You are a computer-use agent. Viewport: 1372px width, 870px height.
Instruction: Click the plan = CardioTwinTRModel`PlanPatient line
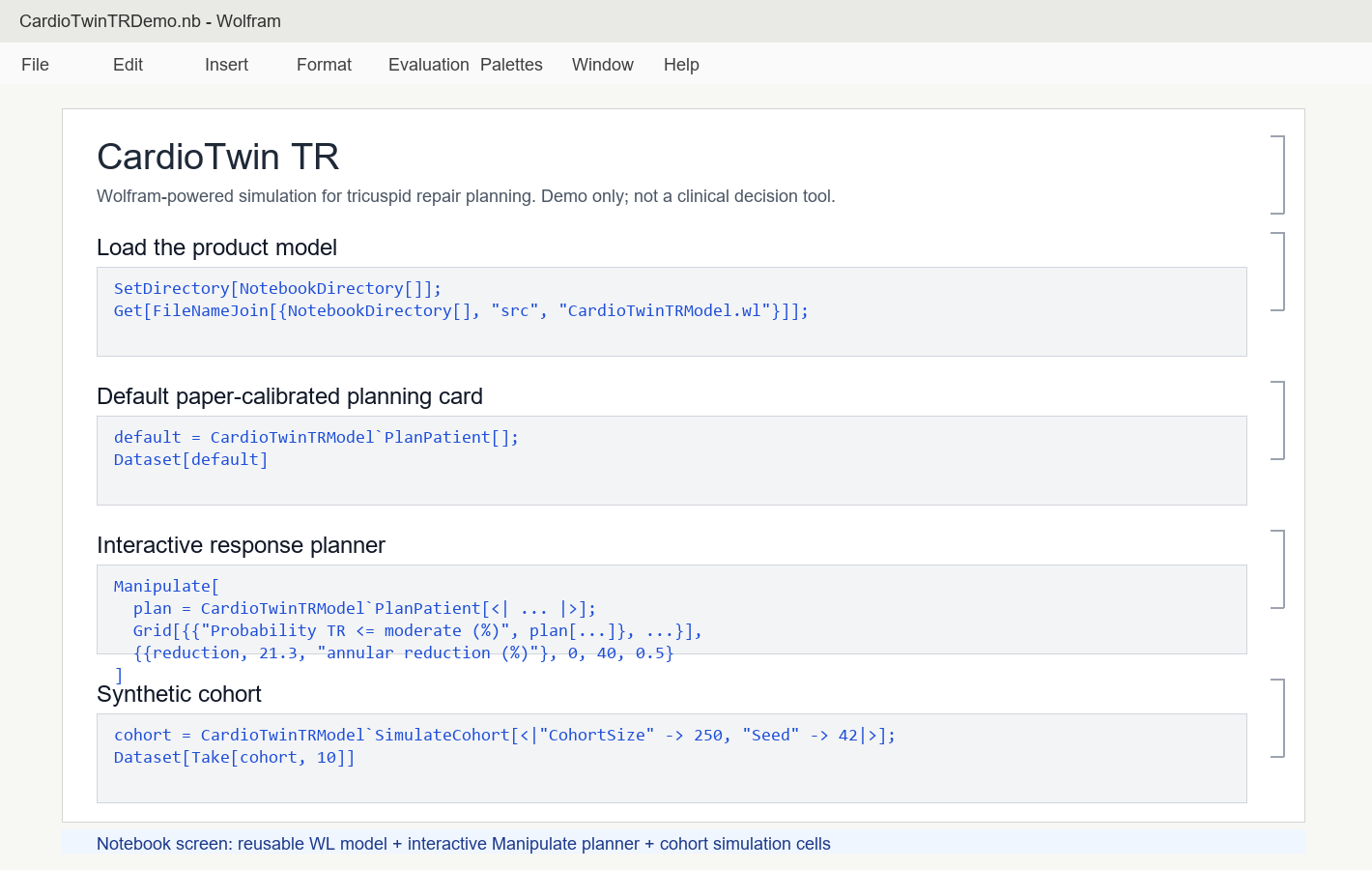coord(364,608)
